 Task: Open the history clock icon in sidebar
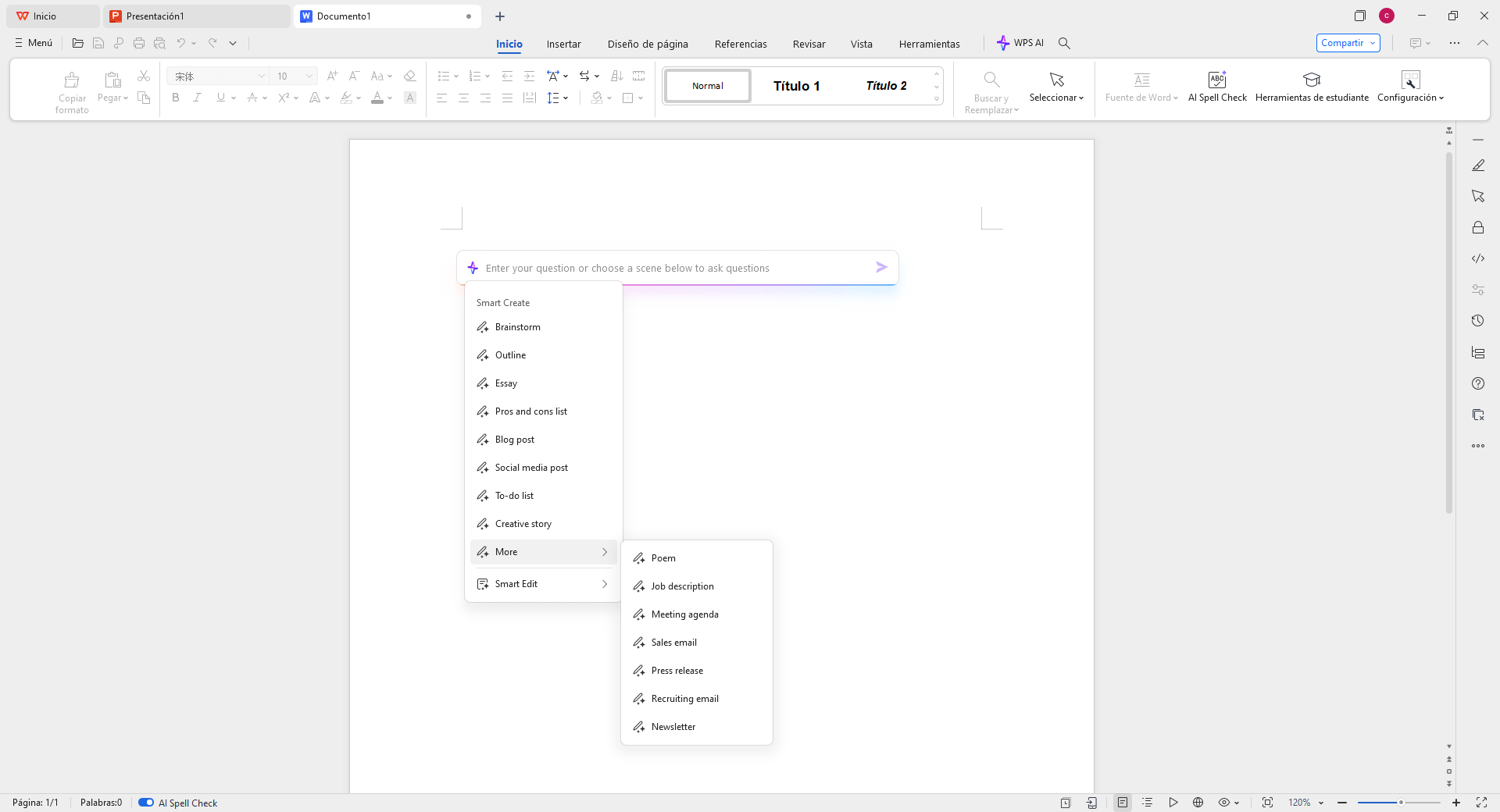pyautogui.click(x=1477, y=321)
